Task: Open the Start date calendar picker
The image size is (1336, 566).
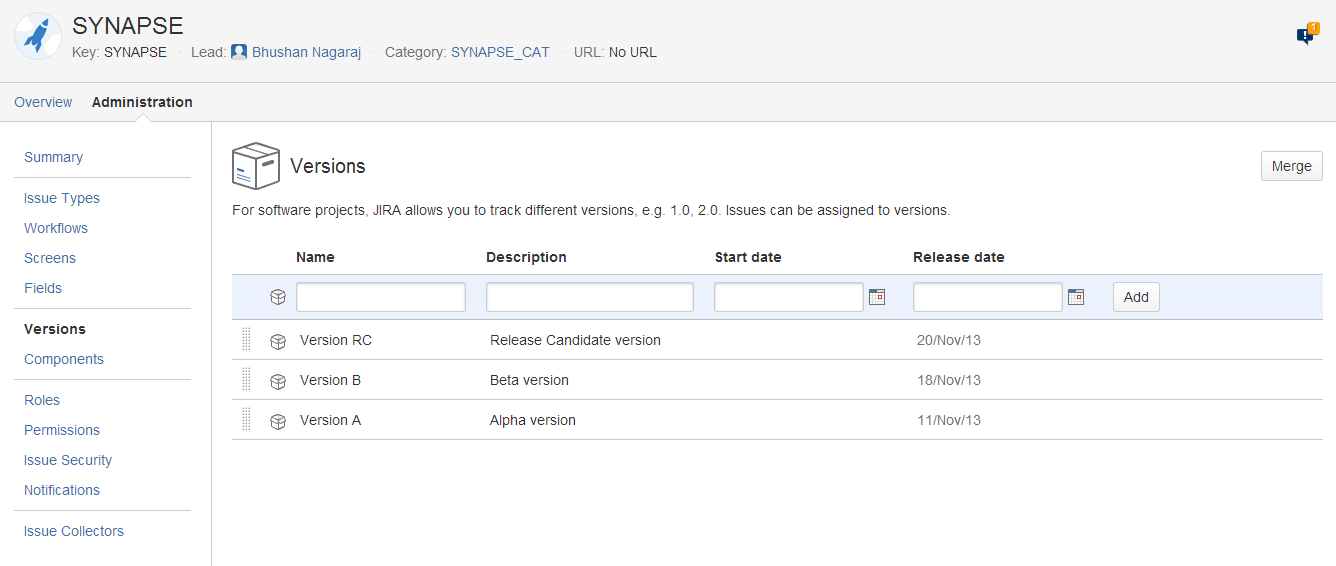Action: click(x=877, y=297)
